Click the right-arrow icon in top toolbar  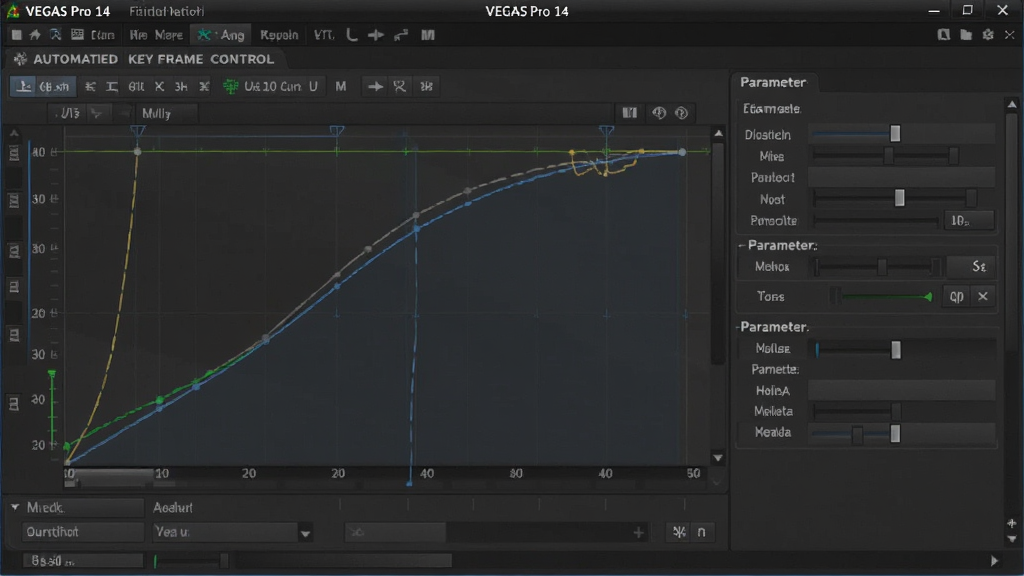(376, 35)
